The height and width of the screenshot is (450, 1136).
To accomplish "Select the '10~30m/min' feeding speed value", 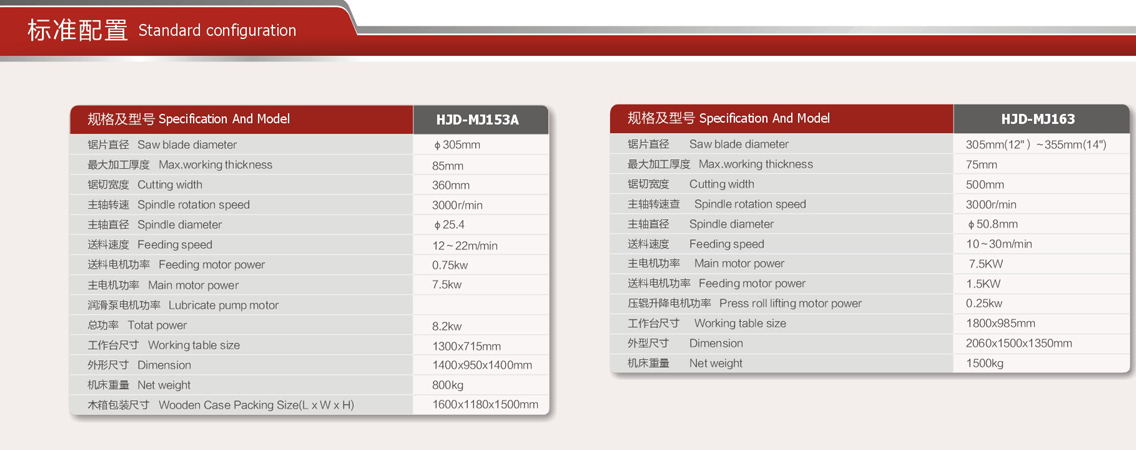I will point(999,244).
